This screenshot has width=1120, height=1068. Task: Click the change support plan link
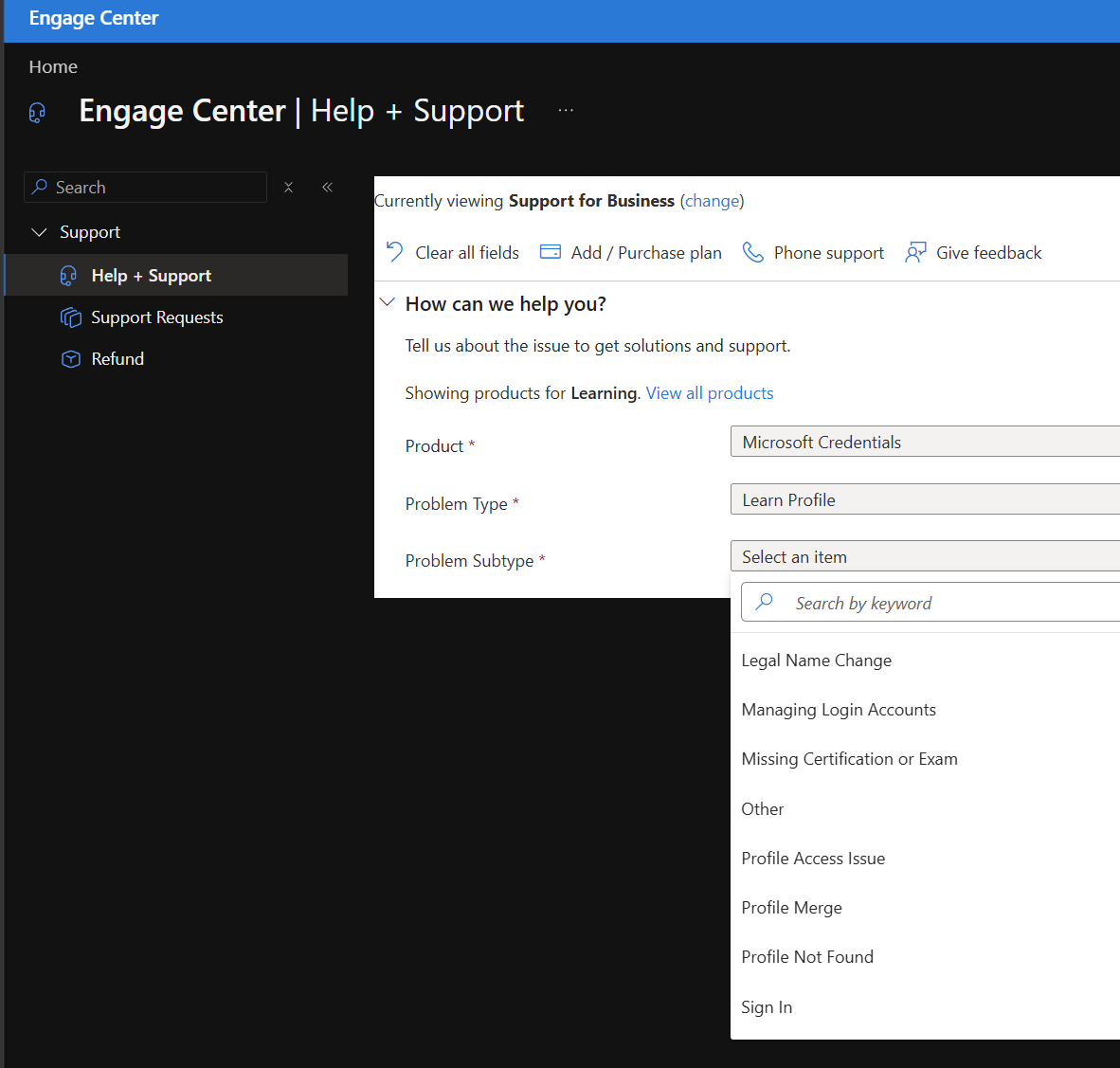(x=713, y=201)
